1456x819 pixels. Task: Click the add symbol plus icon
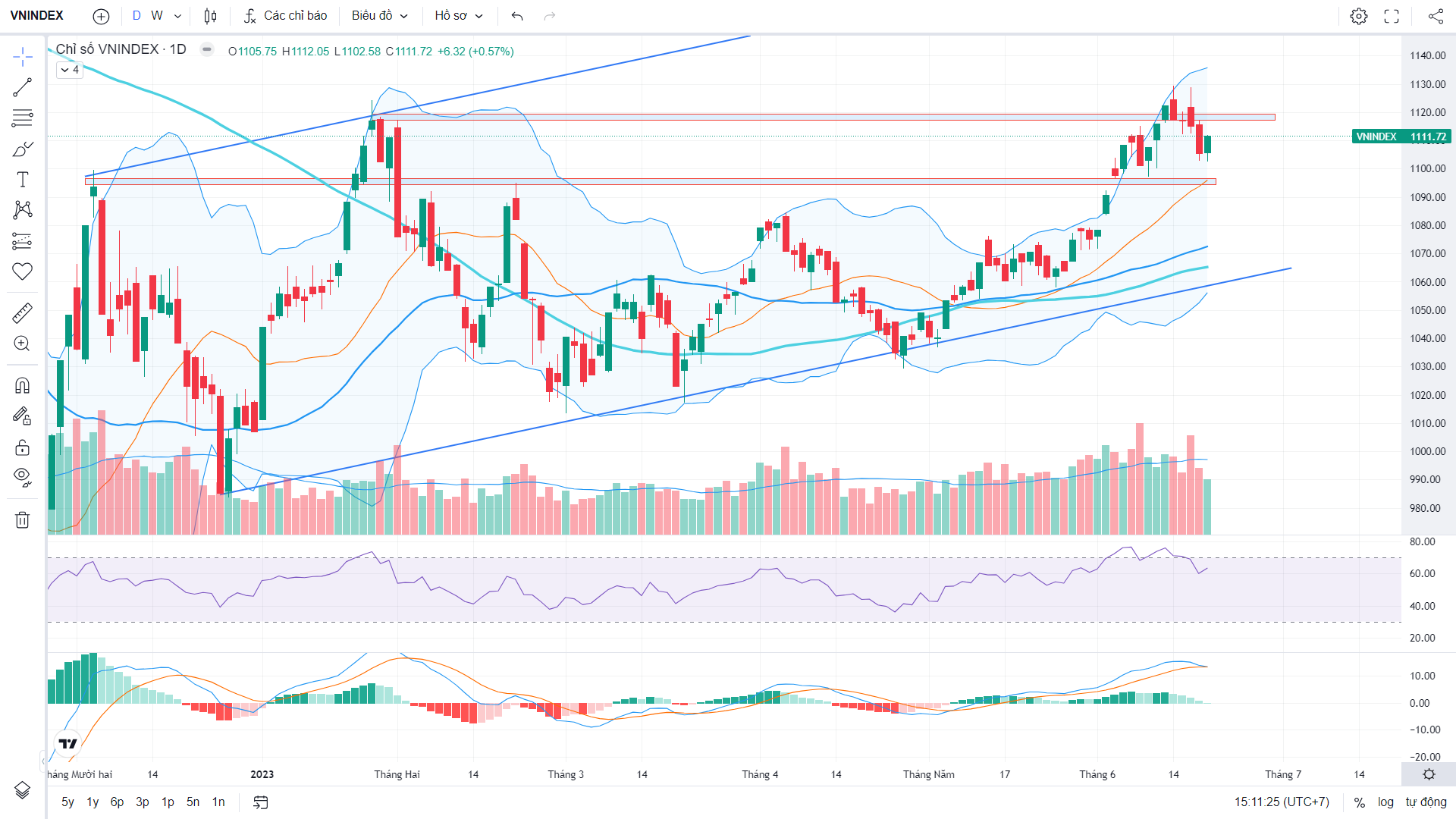[x=101, y=16]
